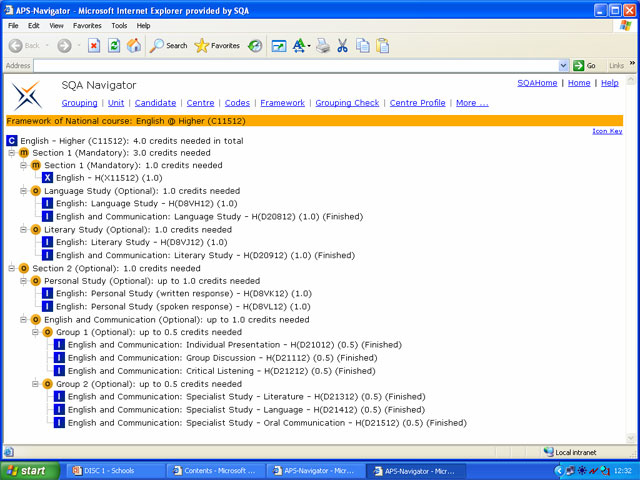Image resolution: width=640 pixels, height=480 pixels.
Task: Click the Cut scissors icon
Action: 342,46
